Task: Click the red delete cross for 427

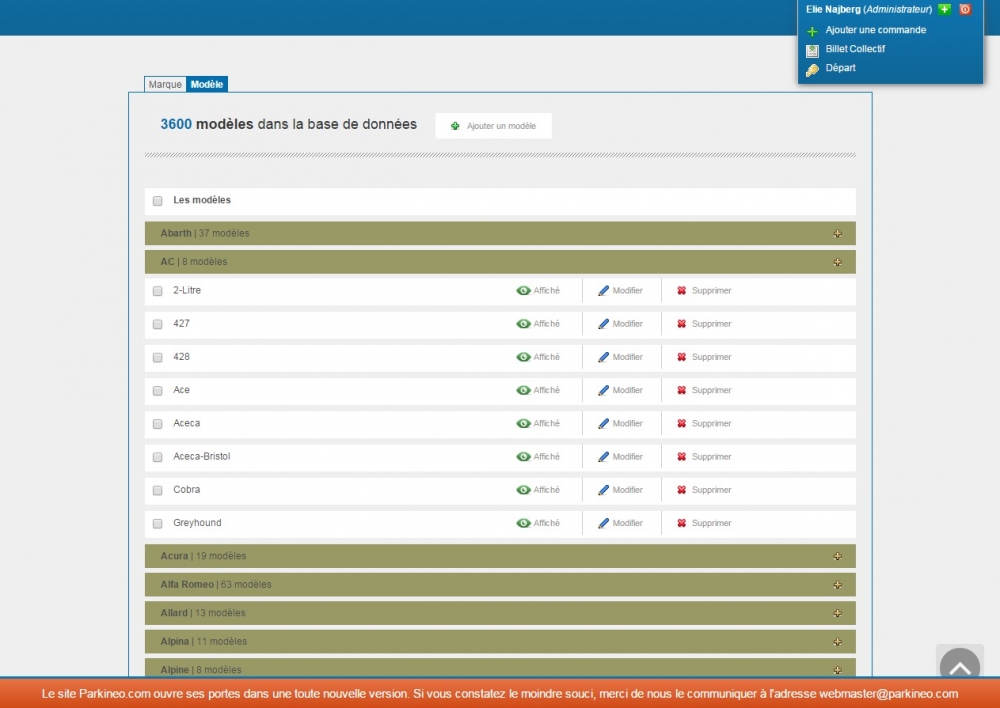Action: coord(682,324)
